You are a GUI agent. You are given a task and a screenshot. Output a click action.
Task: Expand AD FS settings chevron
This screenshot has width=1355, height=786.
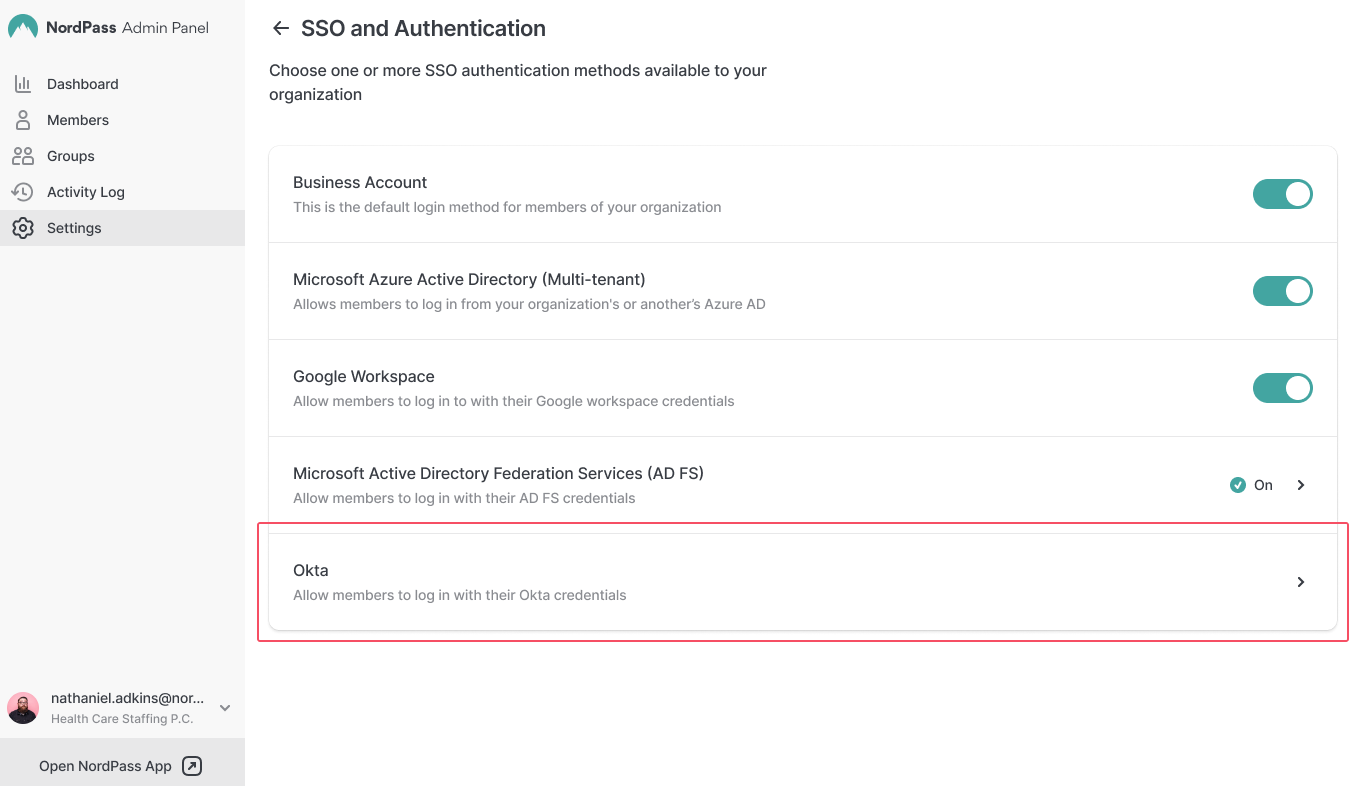(1301, 485)
